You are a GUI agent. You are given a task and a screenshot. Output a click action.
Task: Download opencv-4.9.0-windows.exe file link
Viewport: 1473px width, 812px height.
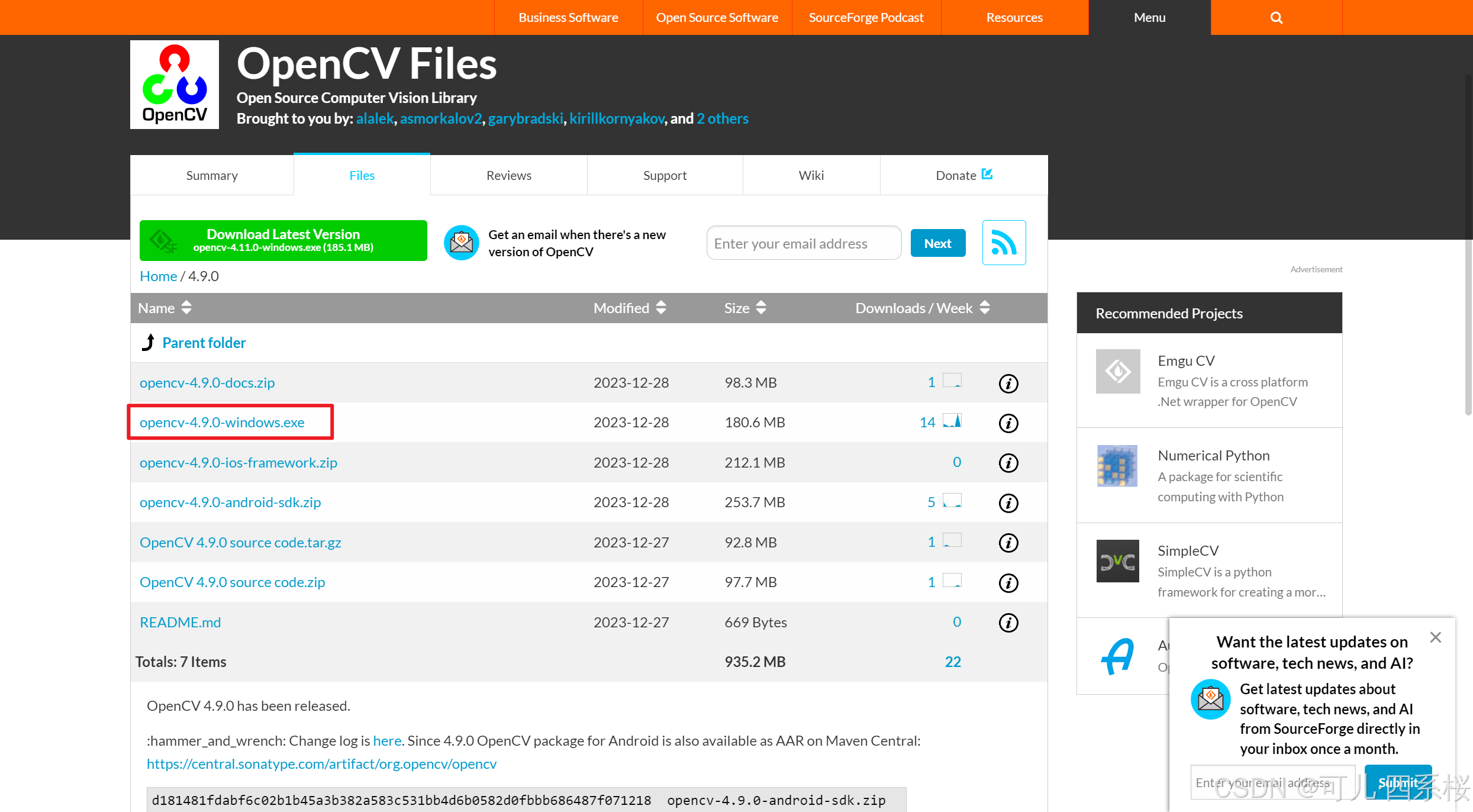click(222, 423)
